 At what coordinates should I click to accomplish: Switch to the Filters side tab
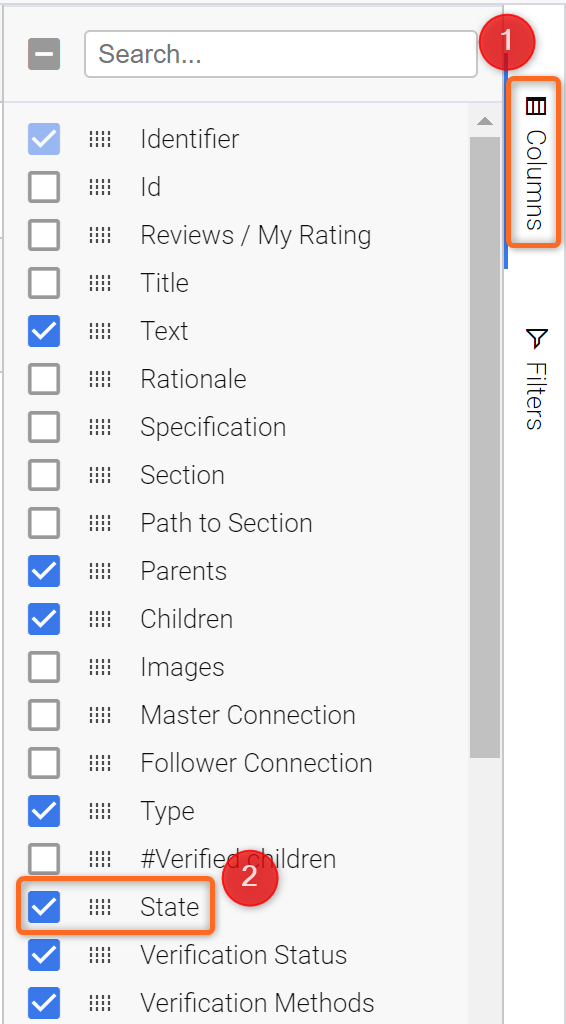(535, 379)
